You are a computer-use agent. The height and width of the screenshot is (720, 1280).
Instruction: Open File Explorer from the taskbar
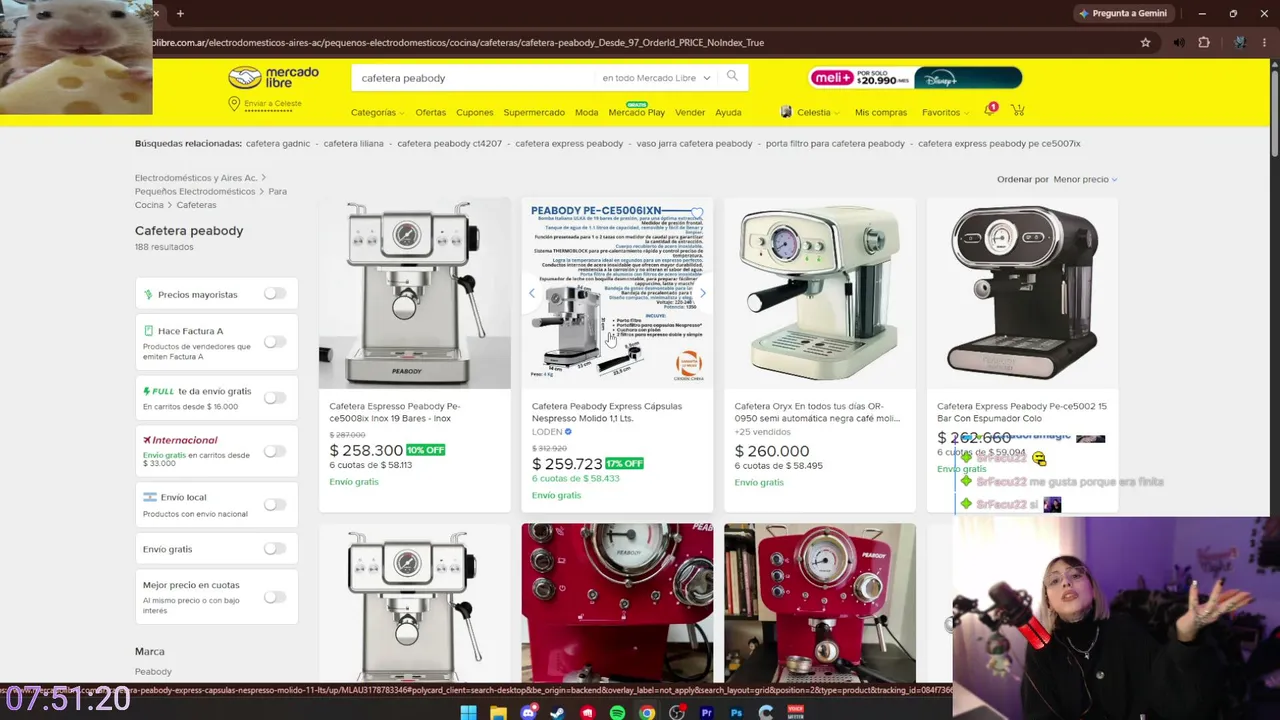498,712
